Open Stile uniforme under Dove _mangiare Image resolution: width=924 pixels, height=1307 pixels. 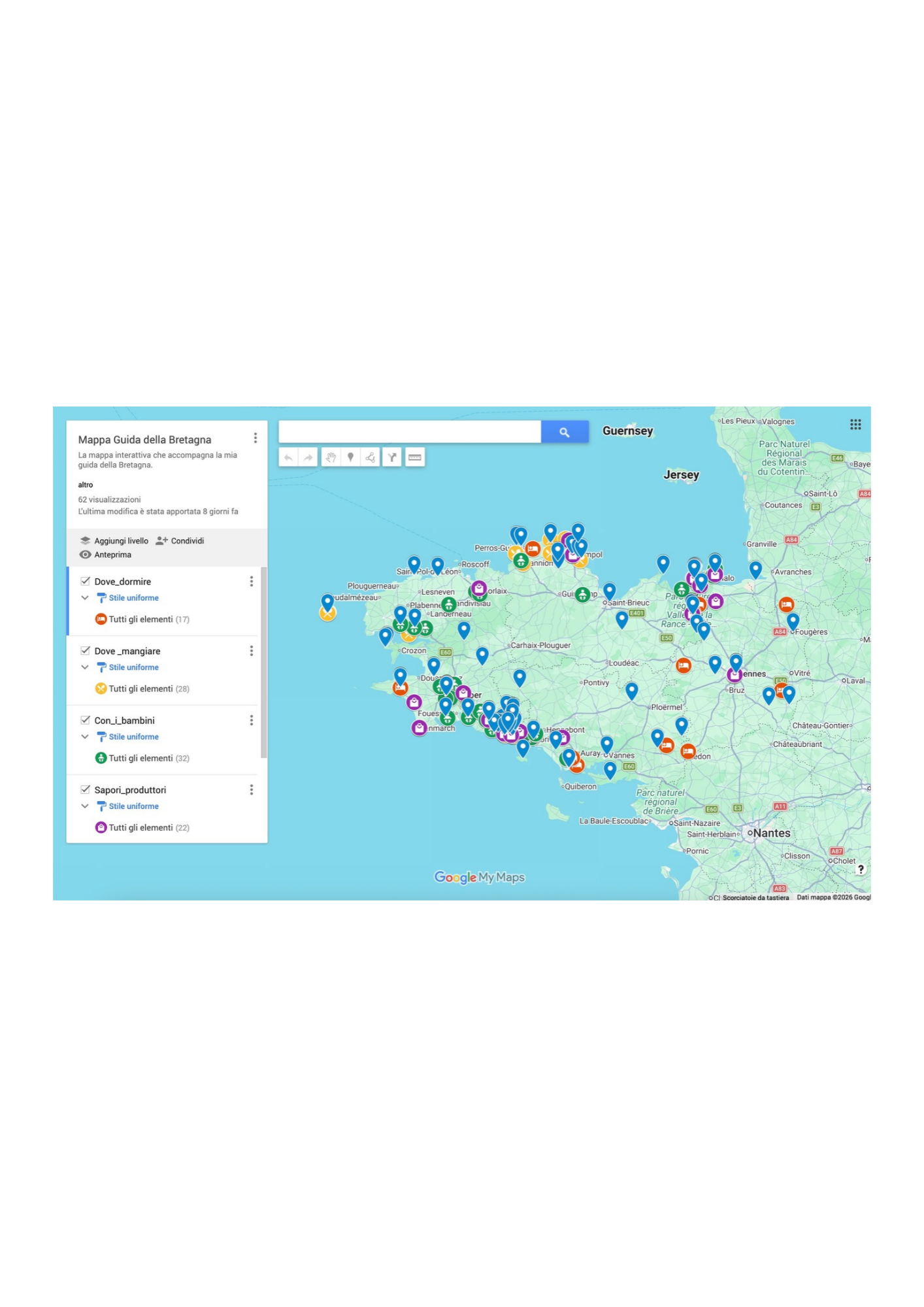128,667
